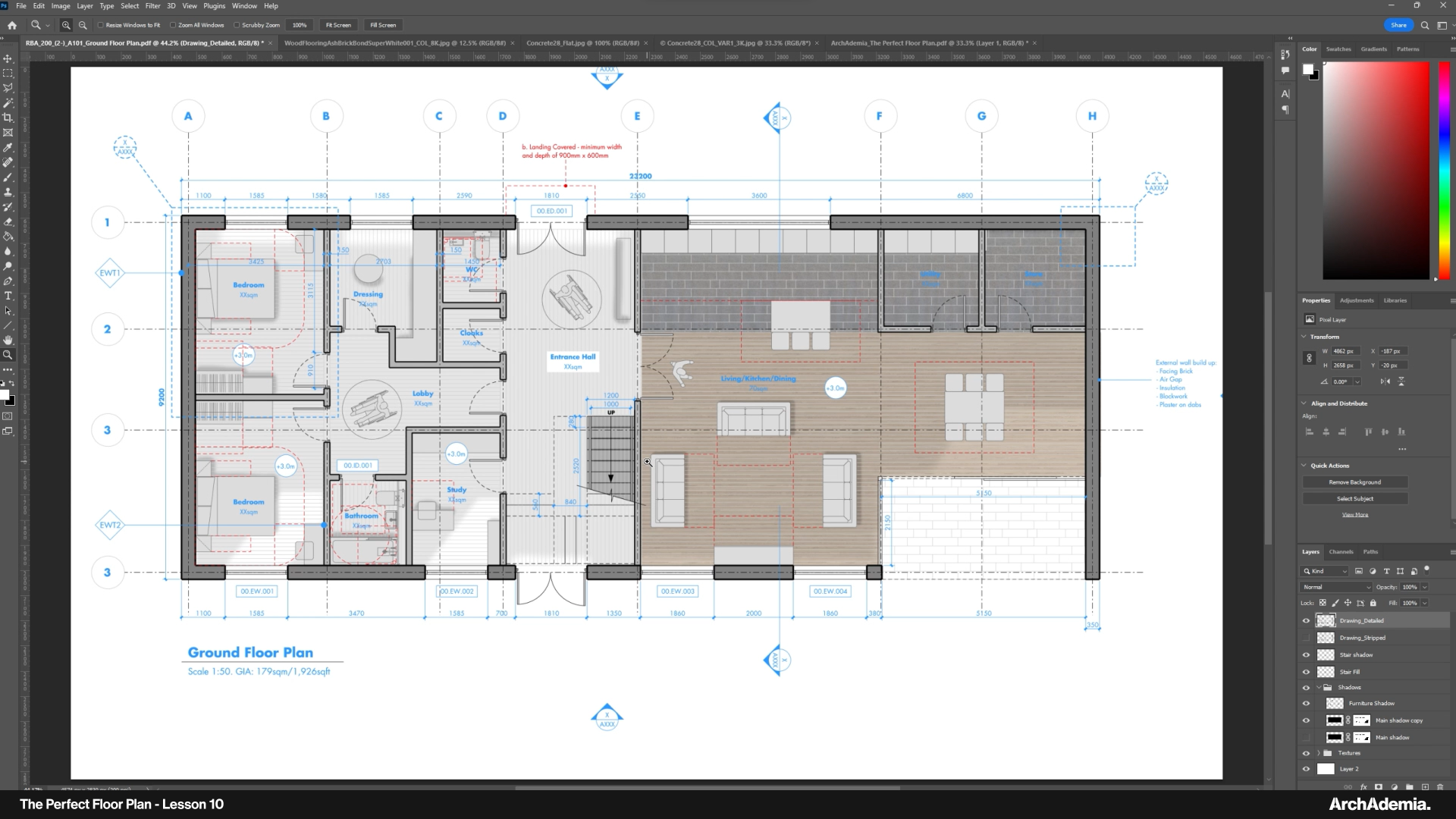Collapse the Shadows layer group

click(x=1318, y=687)
